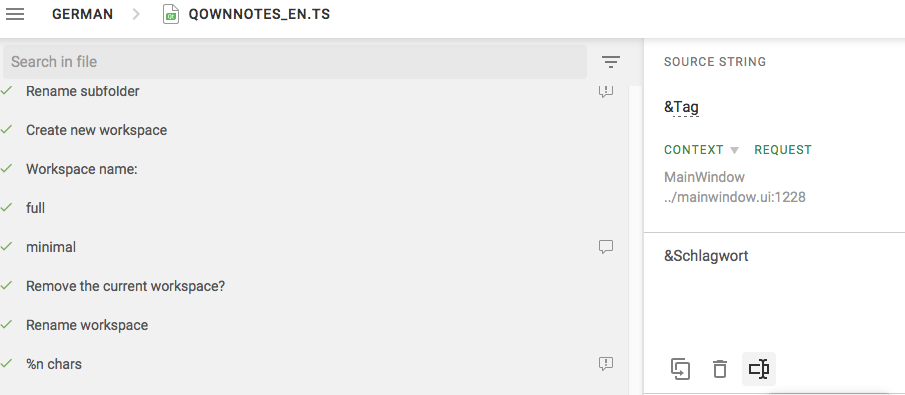
Task: Open the hamburger main menu
Action: 15,14
